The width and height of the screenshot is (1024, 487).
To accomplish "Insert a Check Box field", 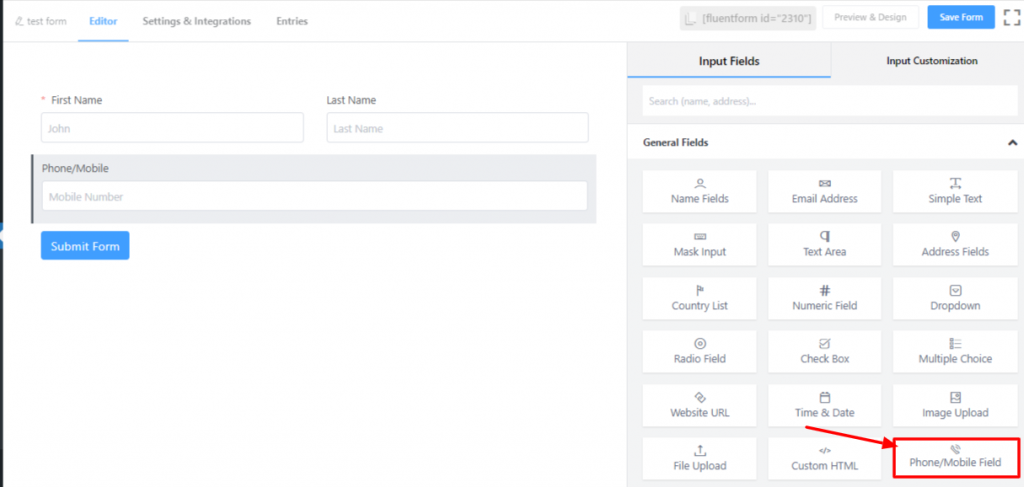I will (824, 352).
